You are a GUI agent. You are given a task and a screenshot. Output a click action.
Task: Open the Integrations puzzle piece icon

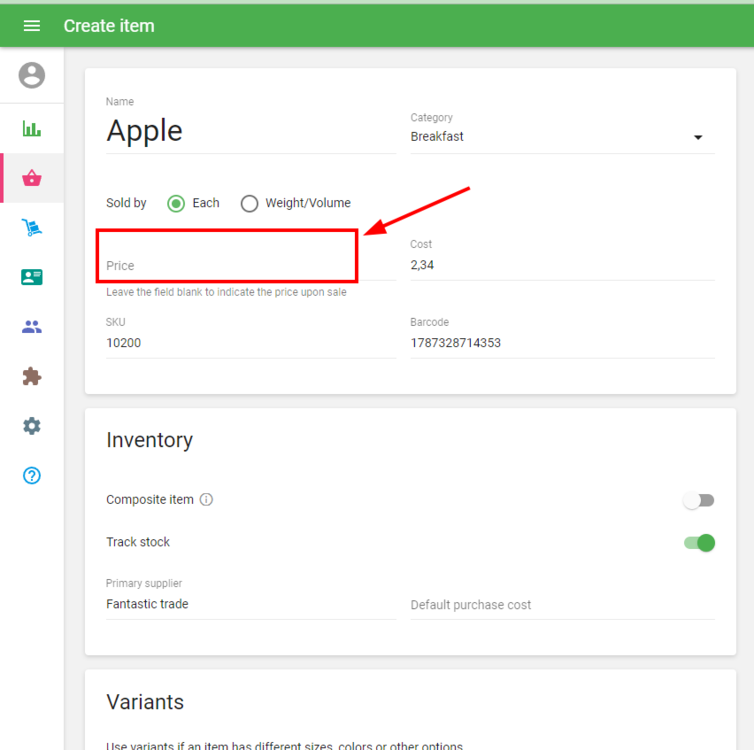click(x=32, y=377)
